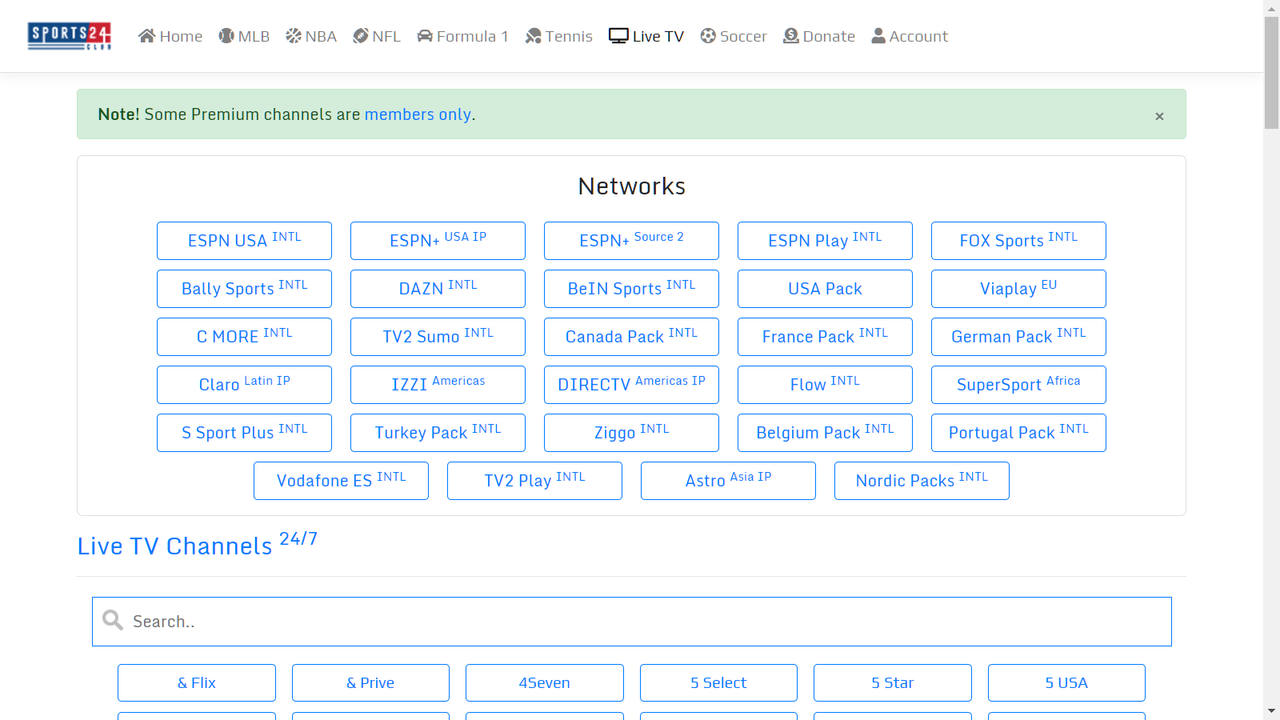This screenshot has height=720, width=1280.
Task: Open TV2 Sumo network
Action: pos(438,337)
